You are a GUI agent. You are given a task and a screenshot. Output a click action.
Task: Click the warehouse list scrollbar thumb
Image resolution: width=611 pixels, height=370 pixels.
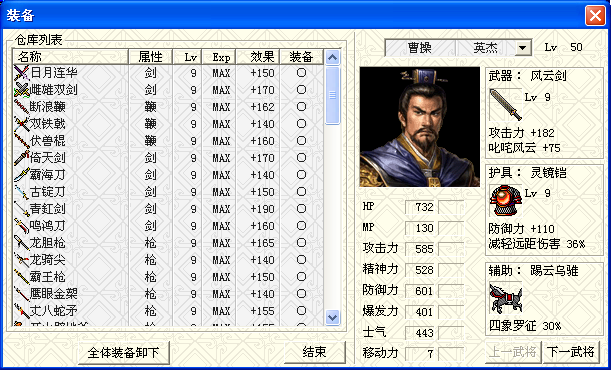click(x=332, y=95)
